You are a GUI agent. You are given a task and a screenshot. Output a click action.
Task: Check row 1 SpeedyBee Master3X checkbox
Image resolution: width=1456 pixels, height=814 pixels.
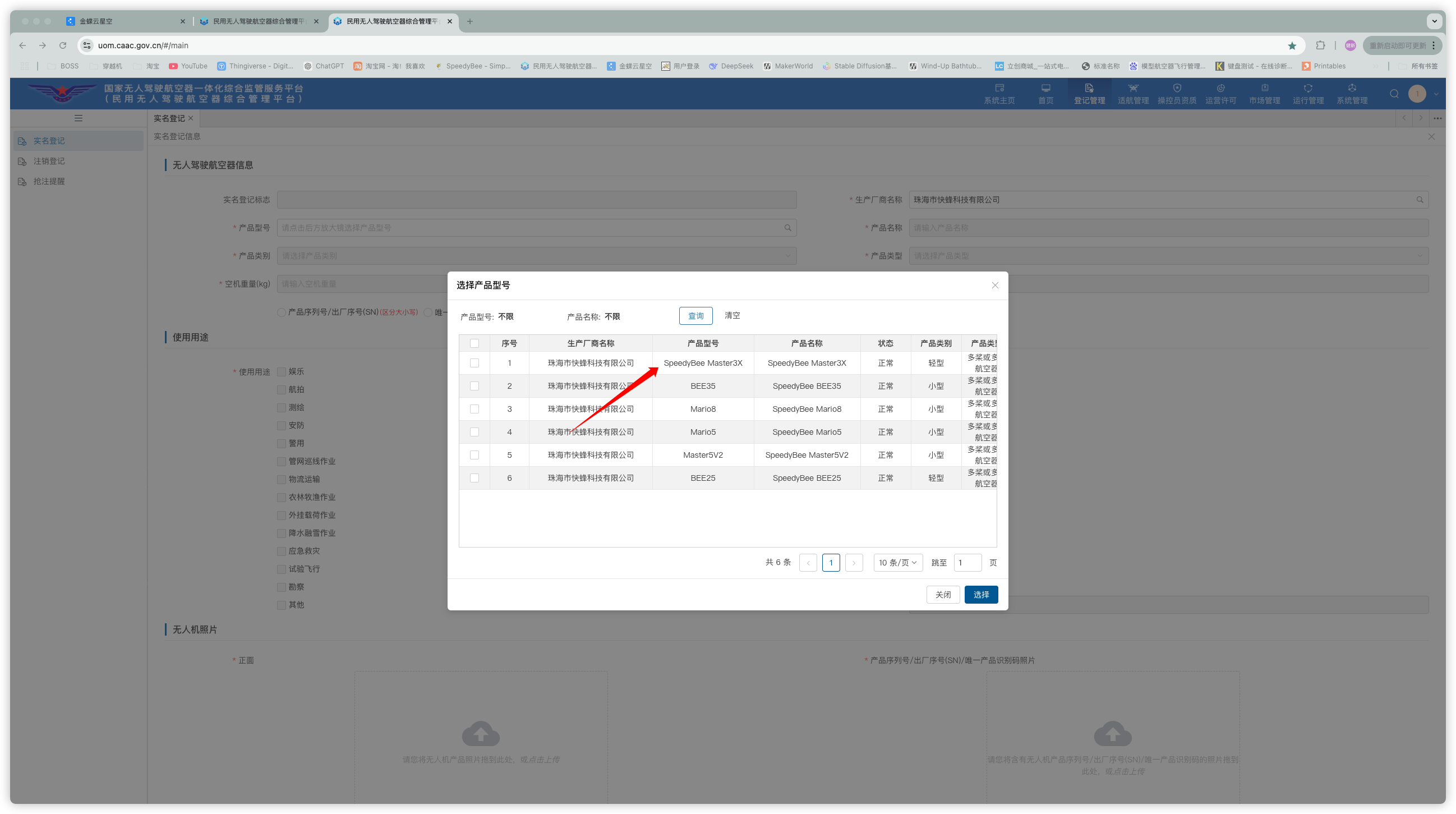pyautogui.click(x=474, y=363)
